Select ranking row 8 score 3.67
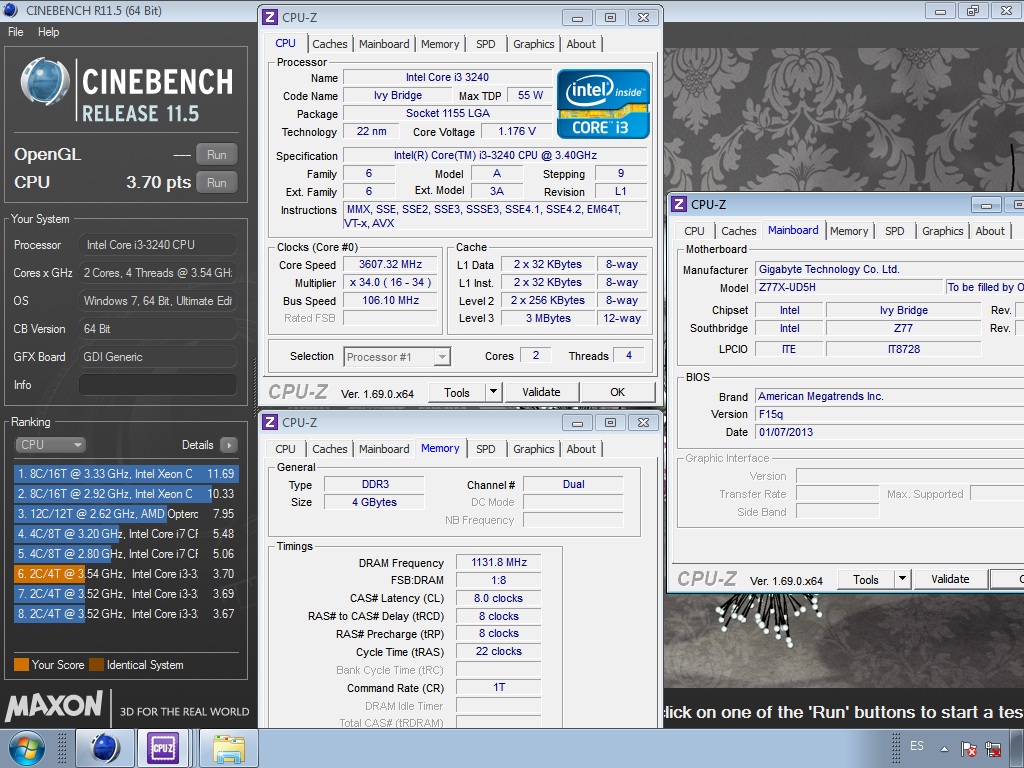Image resolution: width=1024 pixels, height=768 pixels. coord(126,614)
